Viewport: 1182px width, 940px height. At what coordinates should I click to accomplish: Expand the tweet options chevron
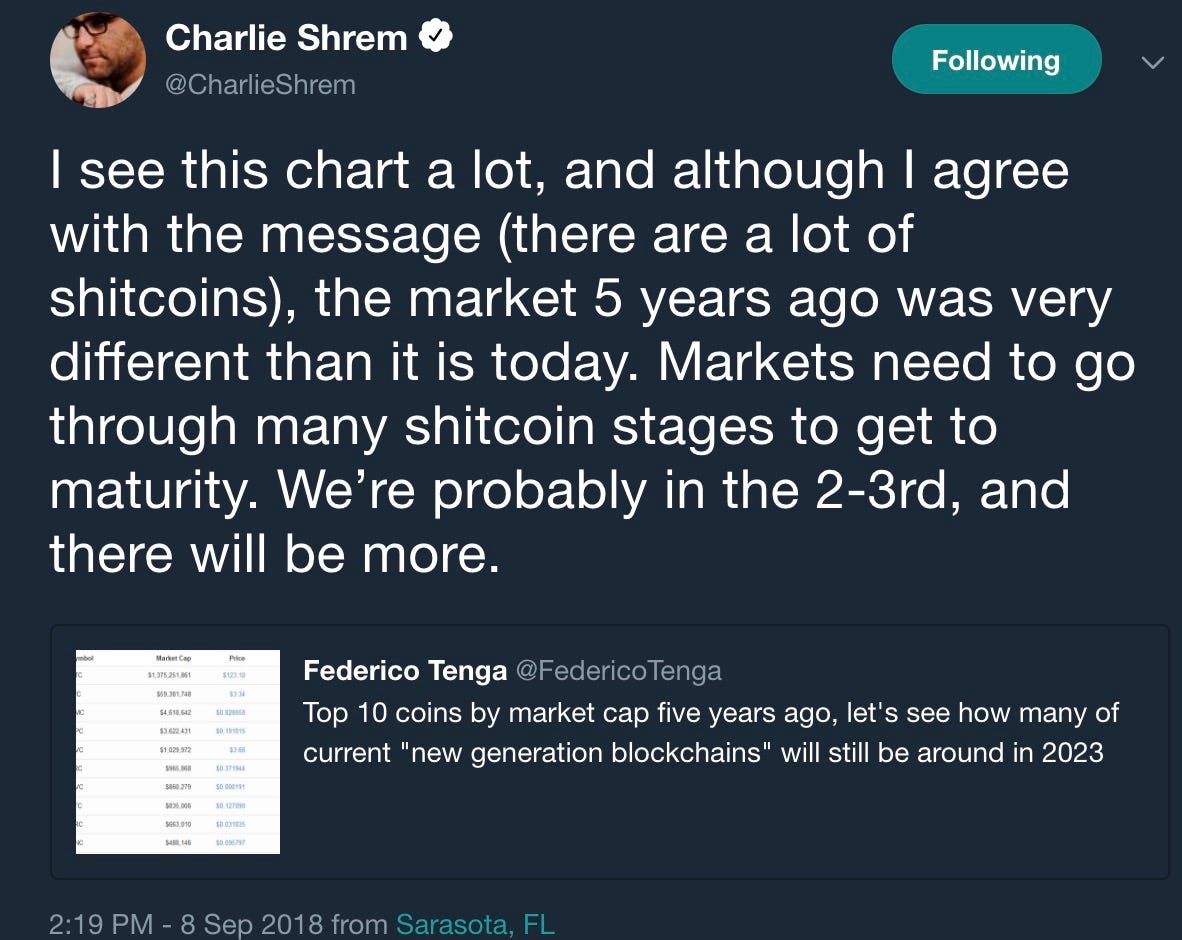[x=1153, y=63]
